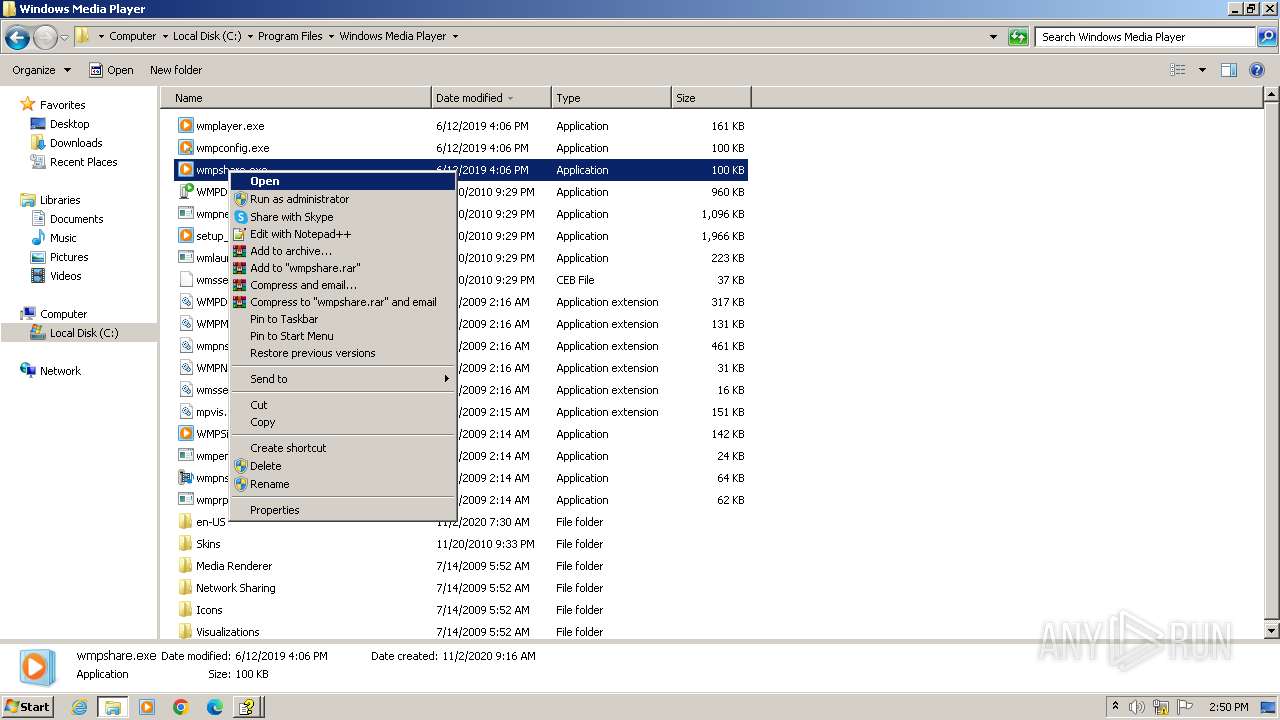Screen dimensions: 1280x720
Task: Click the wmpconfig.exe file icon
Action: (185, 148)
